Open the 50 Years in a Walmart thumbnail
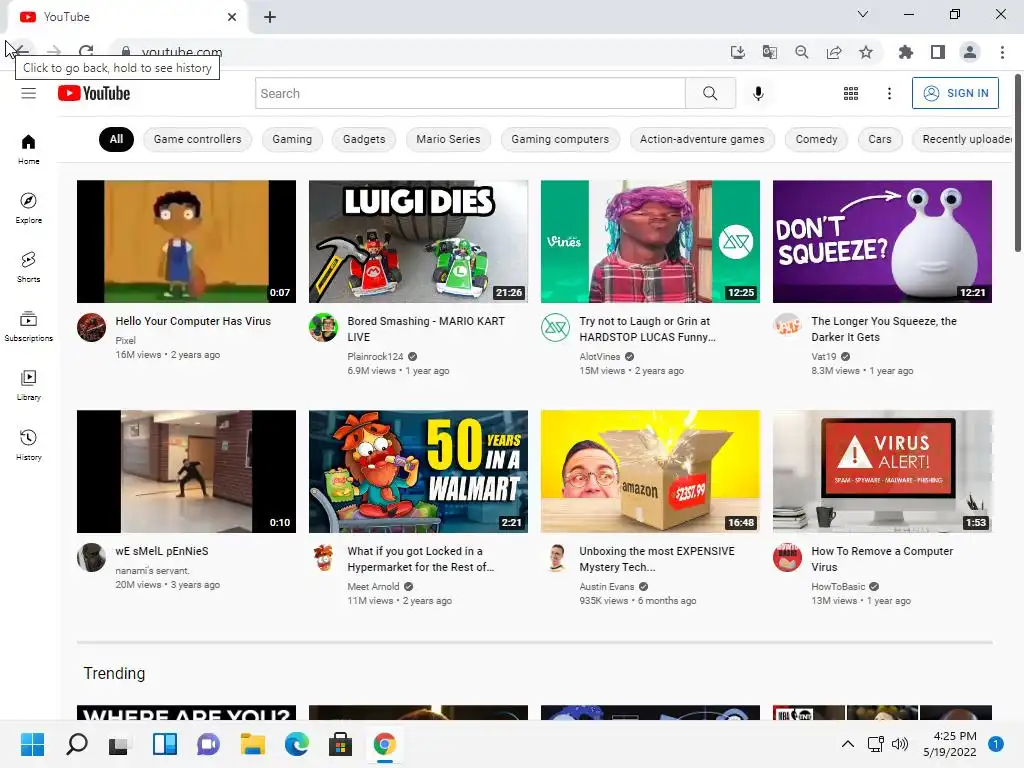This screenshot has height=768, width=1024. (x=418, y=472)
